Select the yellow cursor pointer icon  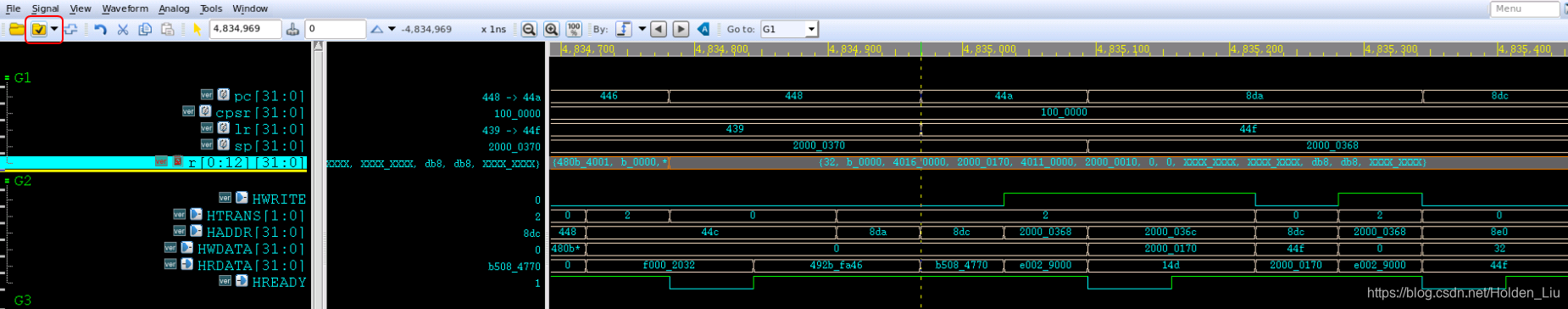(x=197, y=29)
